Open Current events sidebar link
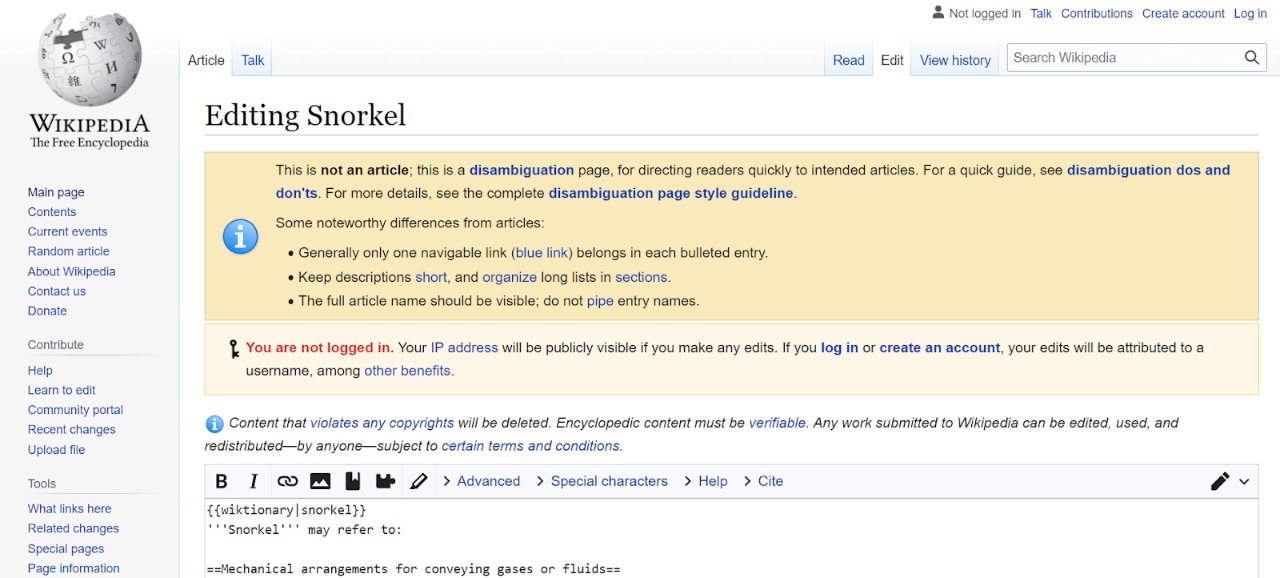The height and width of the screenshot is (578, 1280). 68,232
